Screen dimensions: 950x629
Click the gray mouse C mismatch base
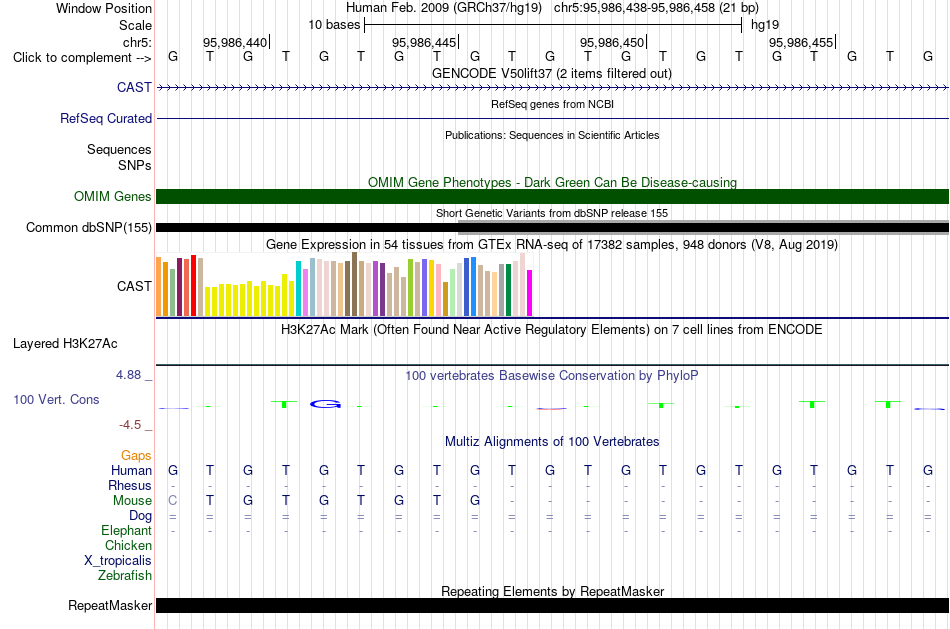[173, 501]
